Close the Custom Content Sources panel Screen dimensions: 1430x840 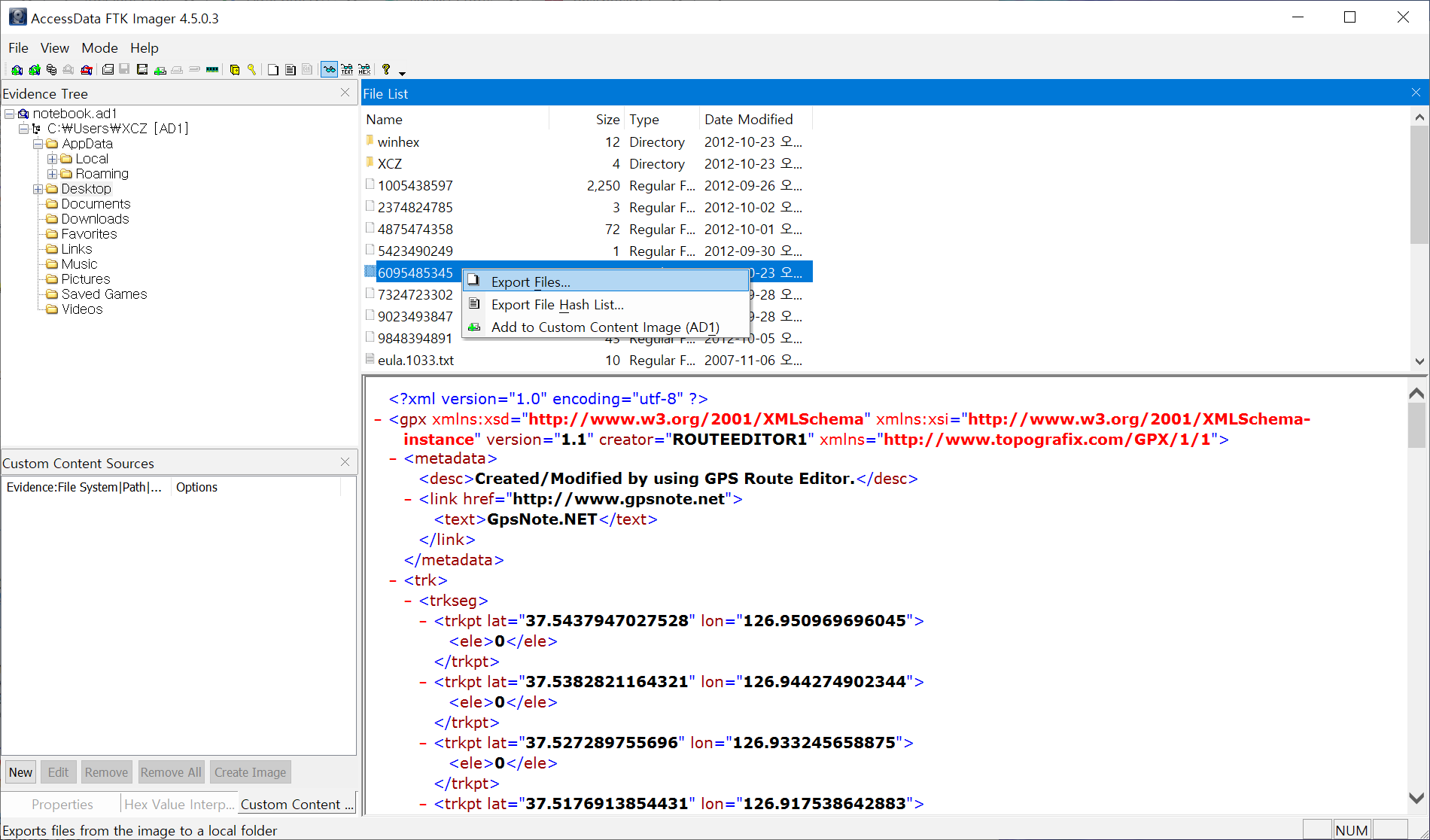click(x=345, y=461)
